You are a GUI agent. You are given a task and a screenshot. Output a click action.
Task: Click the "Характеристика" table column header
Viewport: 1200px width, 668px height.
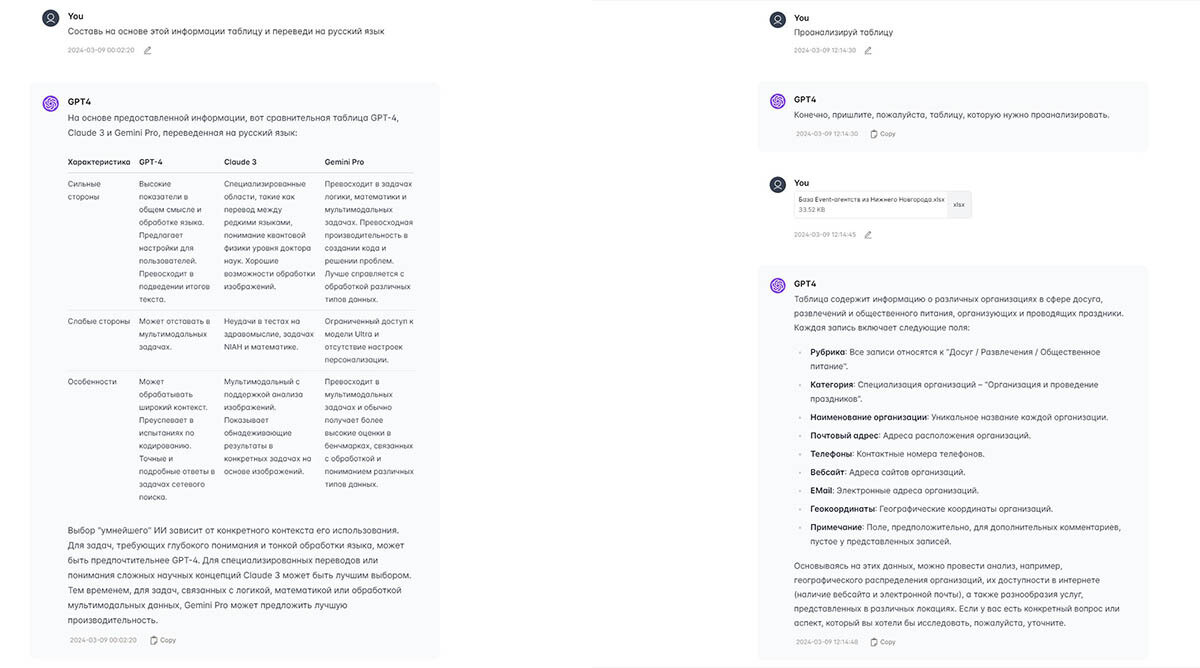tap(99, 162)
